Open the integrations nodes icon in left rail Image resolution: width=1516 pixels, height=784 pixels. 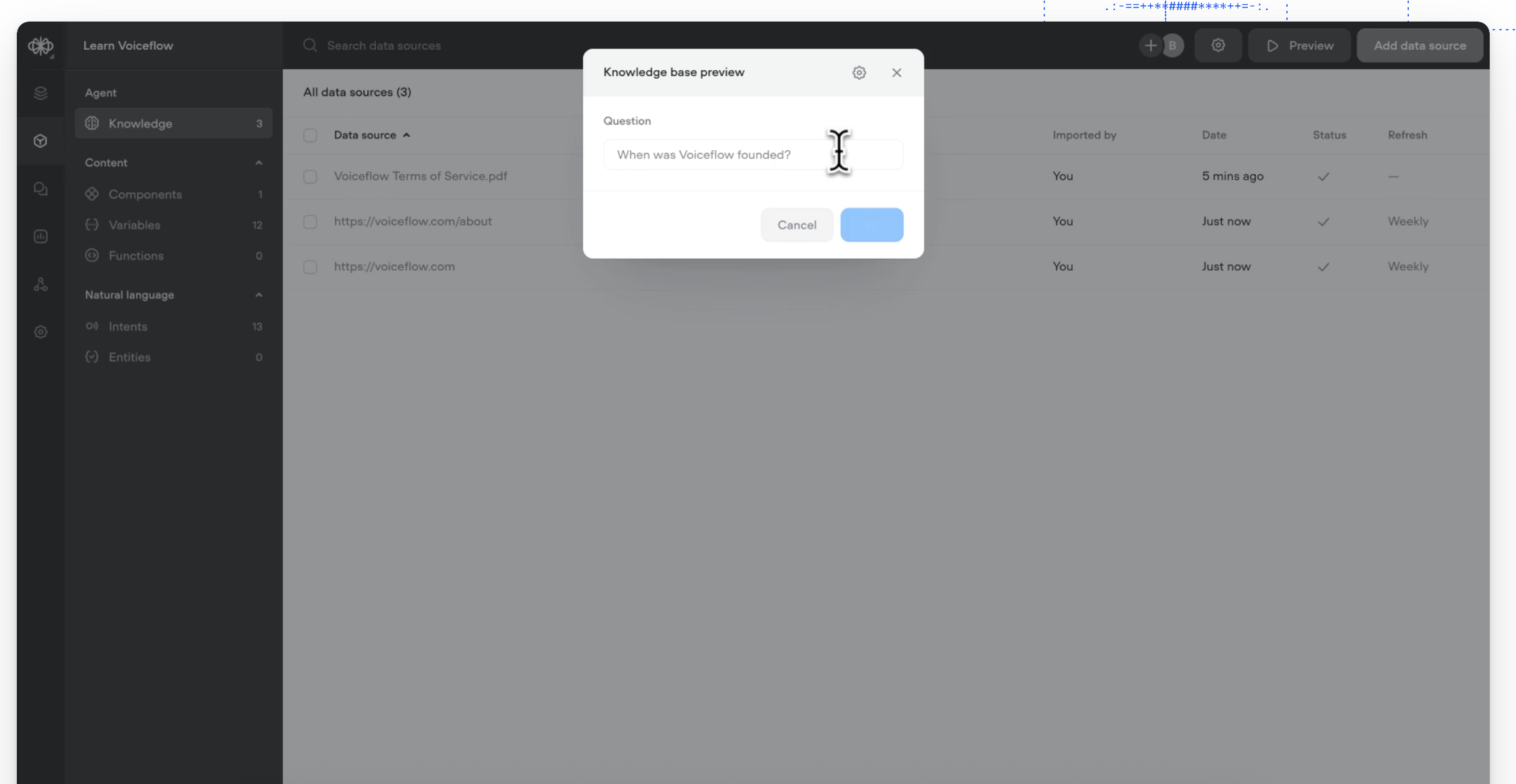pyautogui.click(x=40, y=284)
